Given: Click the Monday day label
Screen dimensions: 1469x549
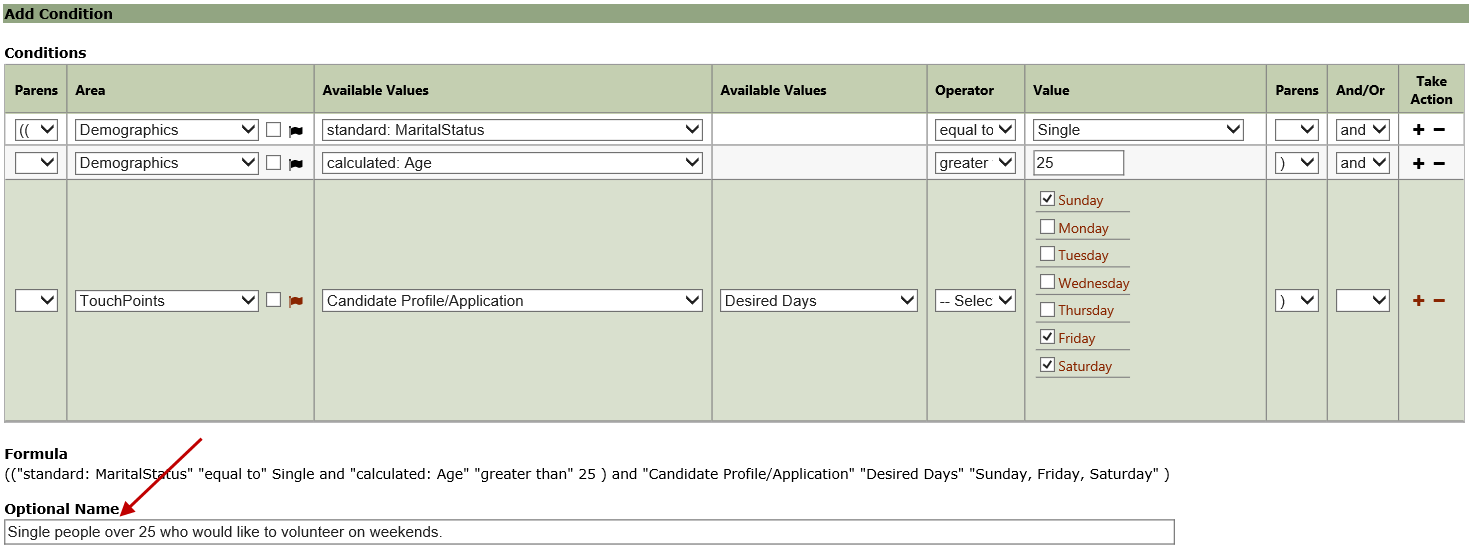Looking at the screenshot, I should click(x=1083, y=228).
